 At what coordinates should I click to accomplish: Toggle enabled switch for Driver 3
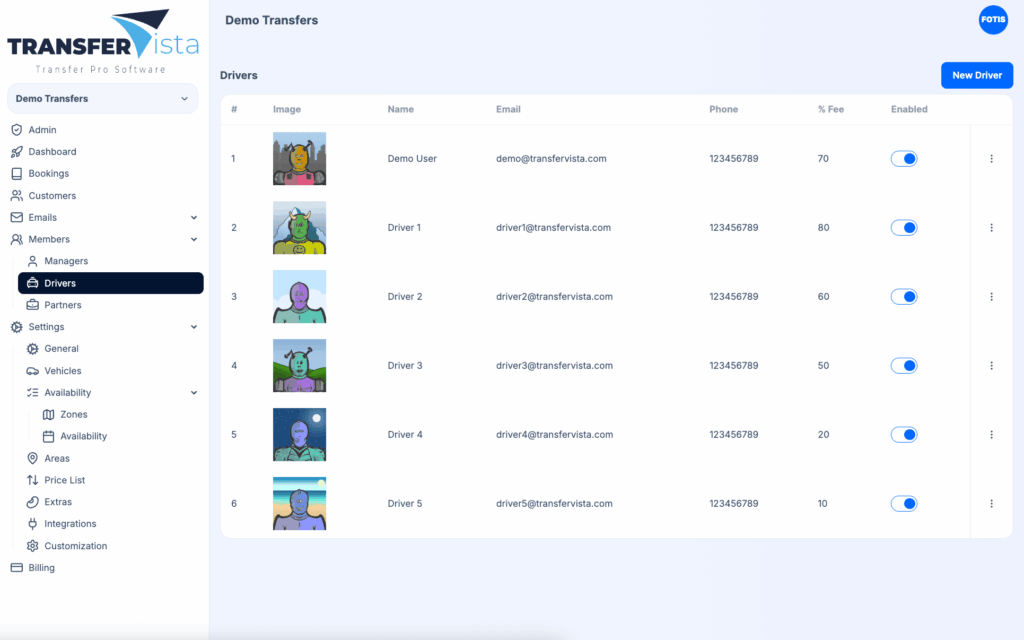[904, 366]
